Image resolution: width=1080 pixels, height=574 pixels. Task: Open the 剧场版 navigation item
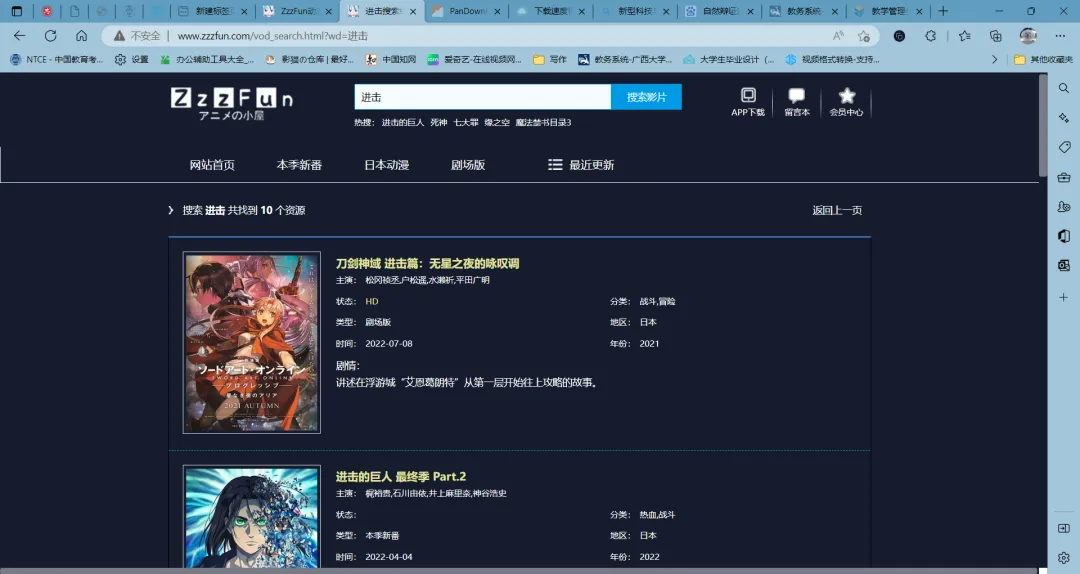468,165
